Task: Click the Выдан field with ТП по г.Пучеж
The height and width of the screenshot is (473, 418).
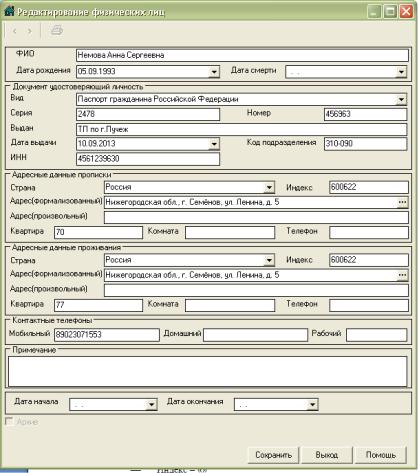Action: coord(241,129)
